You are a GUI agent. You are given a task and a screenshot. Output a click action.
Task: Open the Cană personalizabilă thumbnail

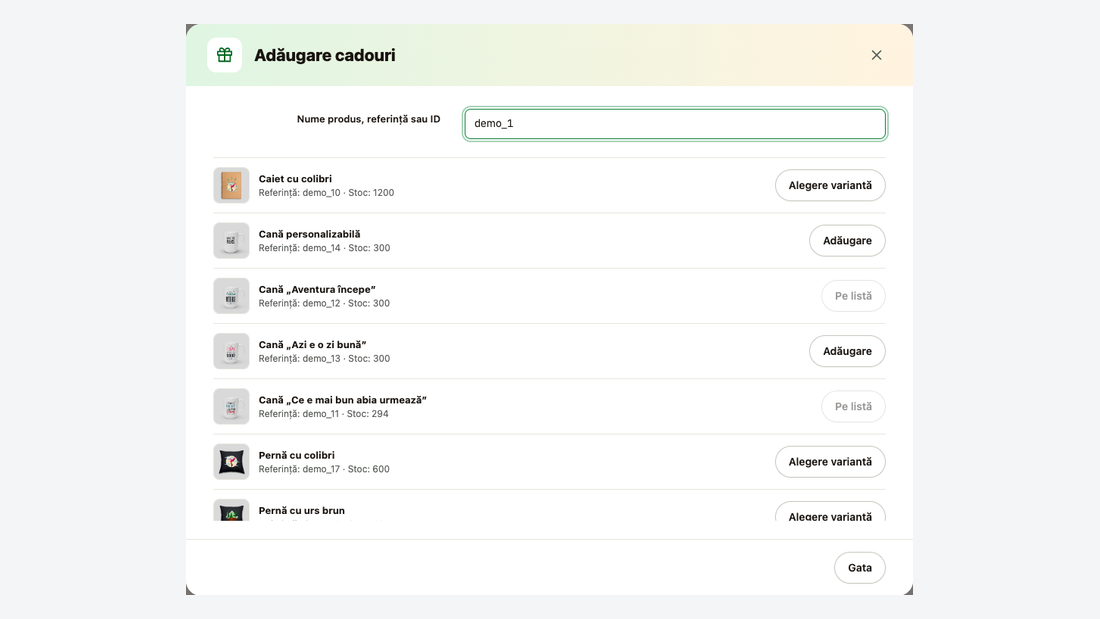coord(232,241)
